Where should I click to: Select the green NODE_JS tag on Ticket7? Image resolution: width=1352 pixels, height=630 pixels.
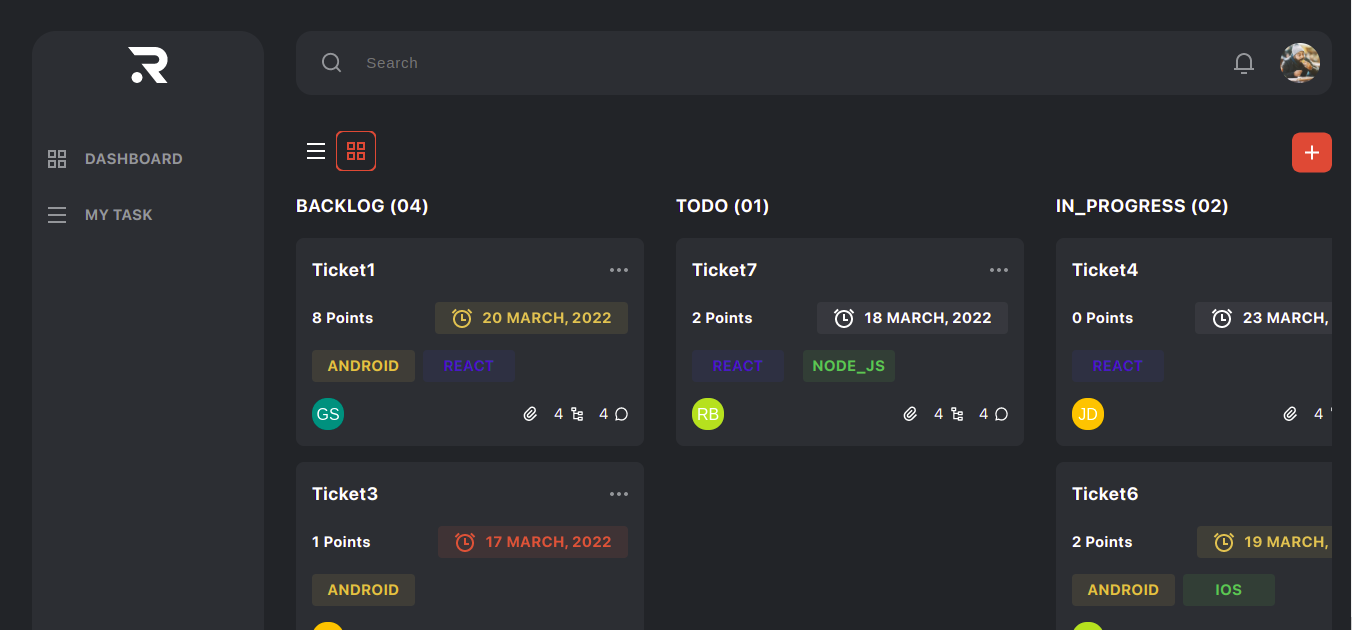coord(848,365)
